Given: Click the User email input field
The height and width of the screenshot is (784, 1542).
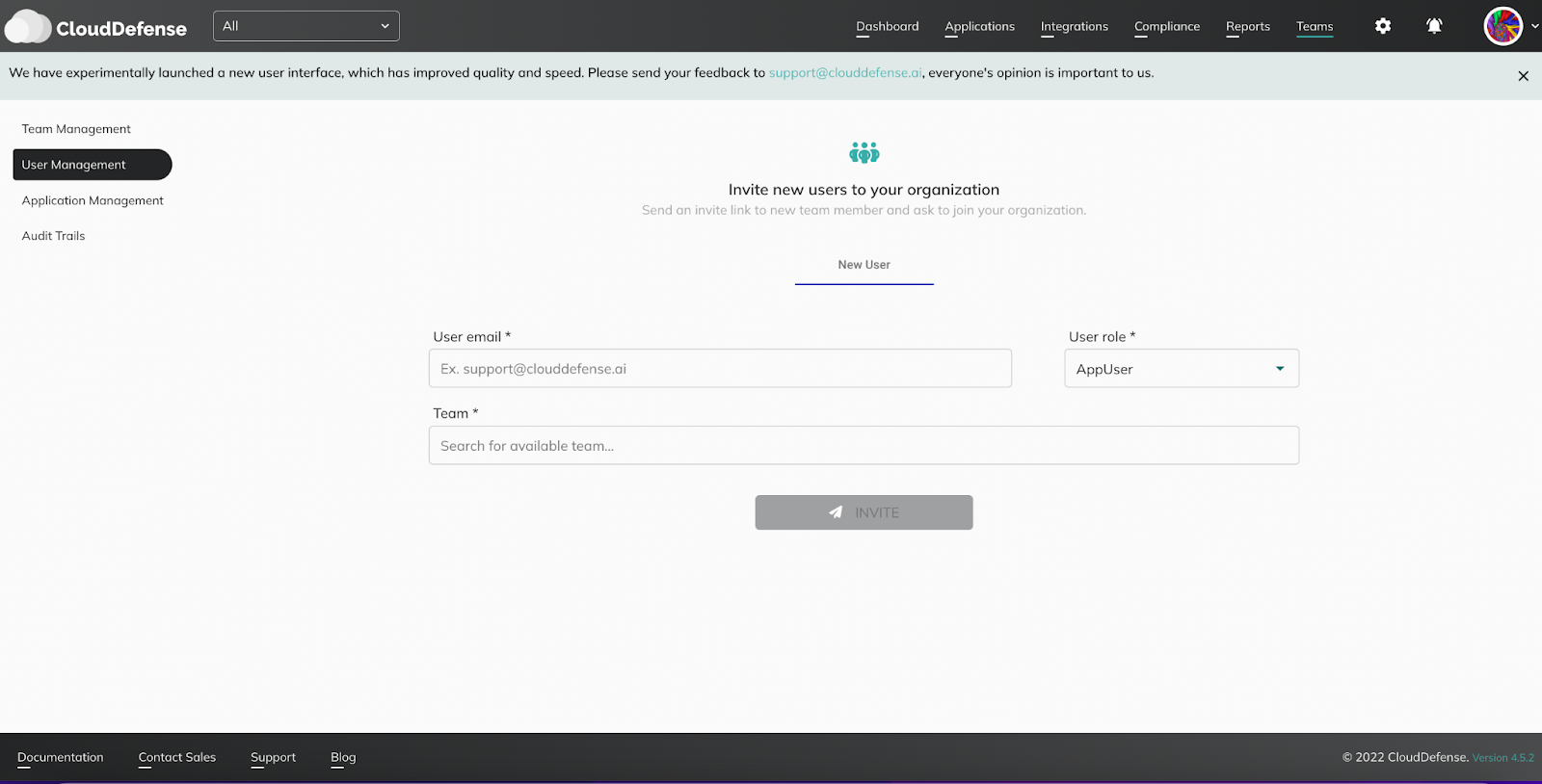Looking at the screenshot, I should pyautogui.click(x=720, y=369).
